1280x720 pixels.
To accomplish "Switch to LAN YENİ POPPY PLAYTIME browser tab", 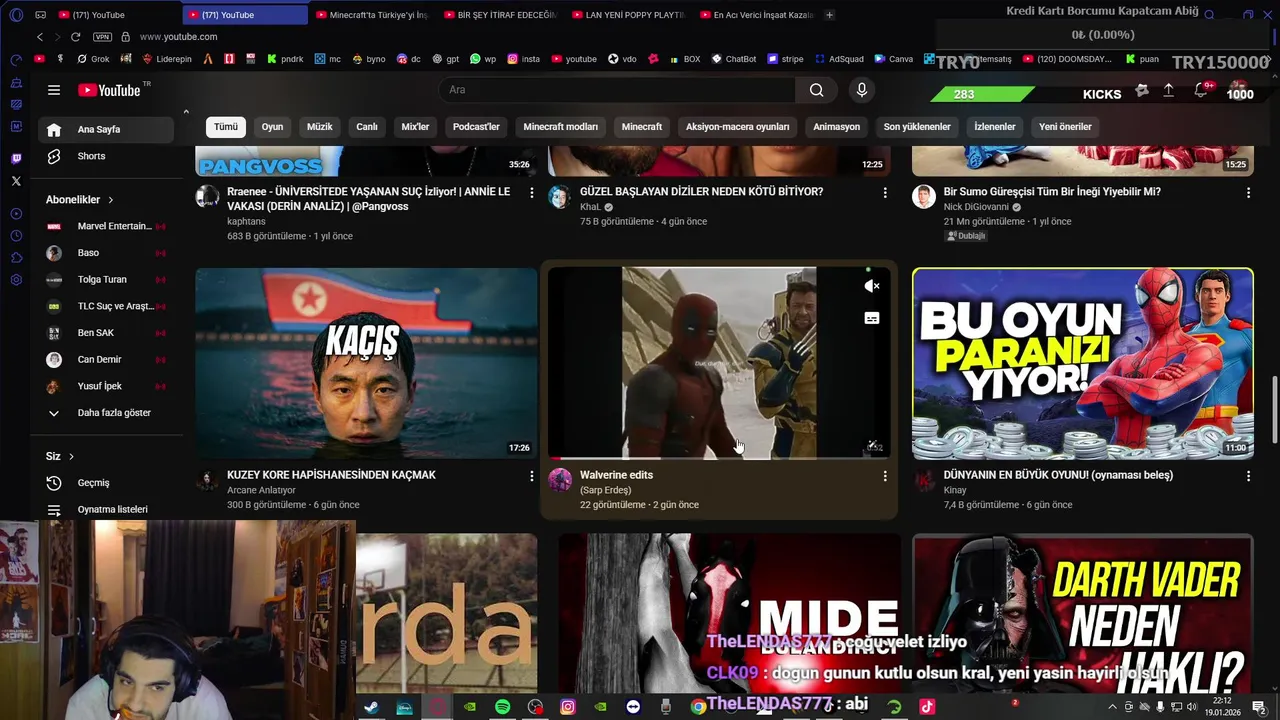I will tap(629, 15).
